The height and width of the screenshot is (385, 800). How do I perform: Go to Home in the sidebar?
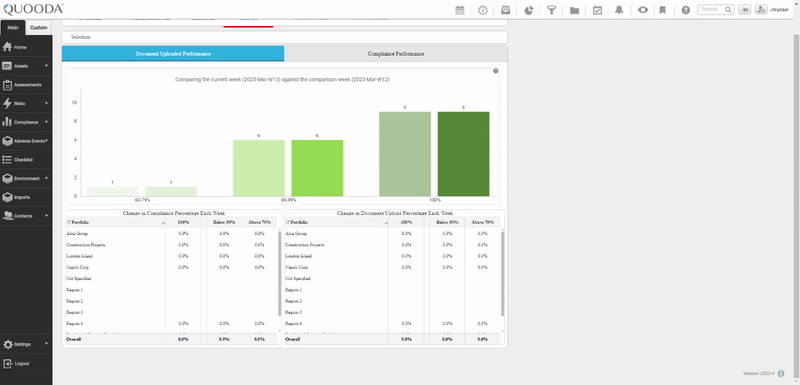pyautogui.click(x=26, y=47)
